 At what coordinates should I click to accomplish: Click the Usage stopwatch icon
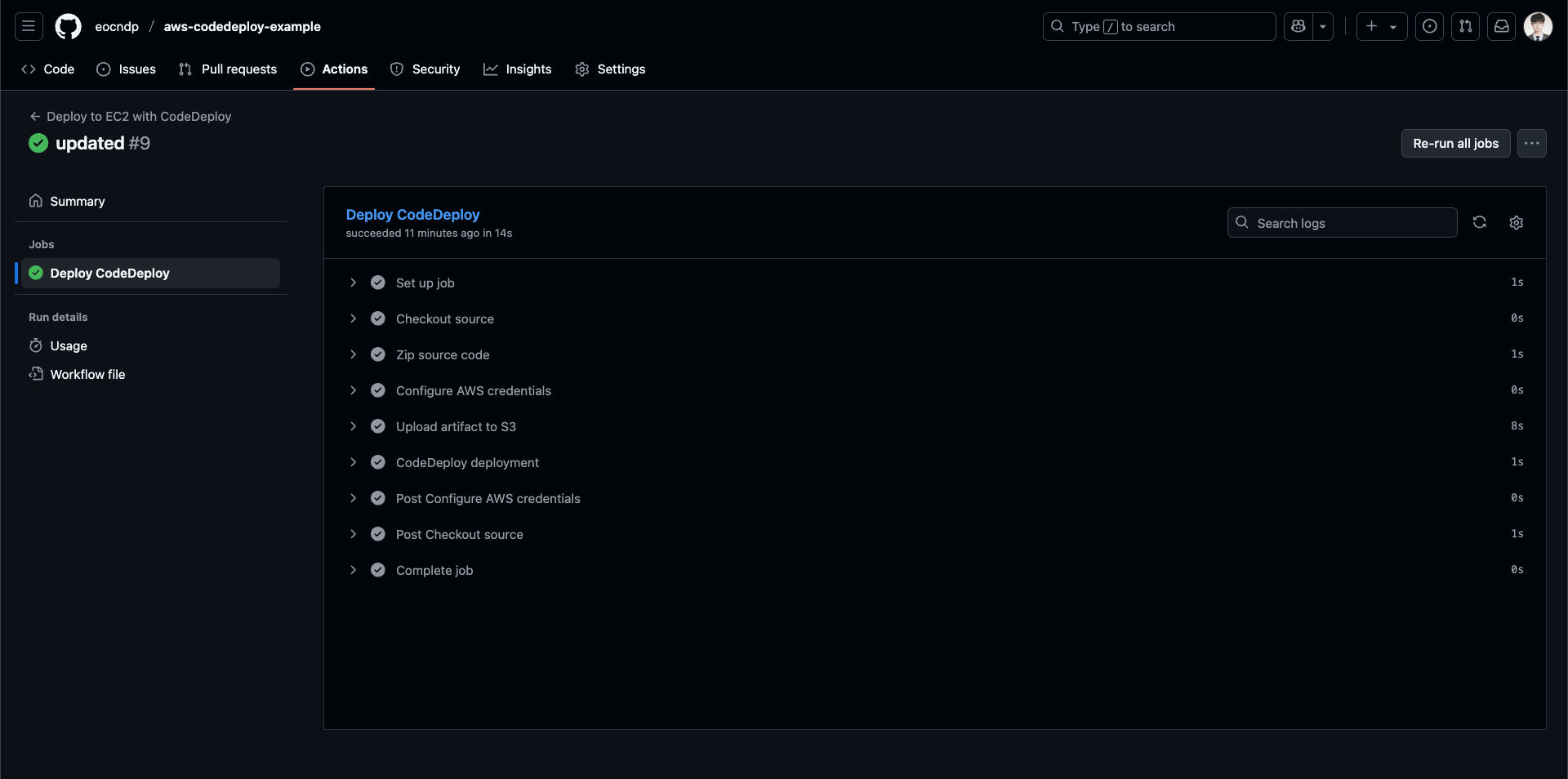pyautogui.click(x=36, y=345)
